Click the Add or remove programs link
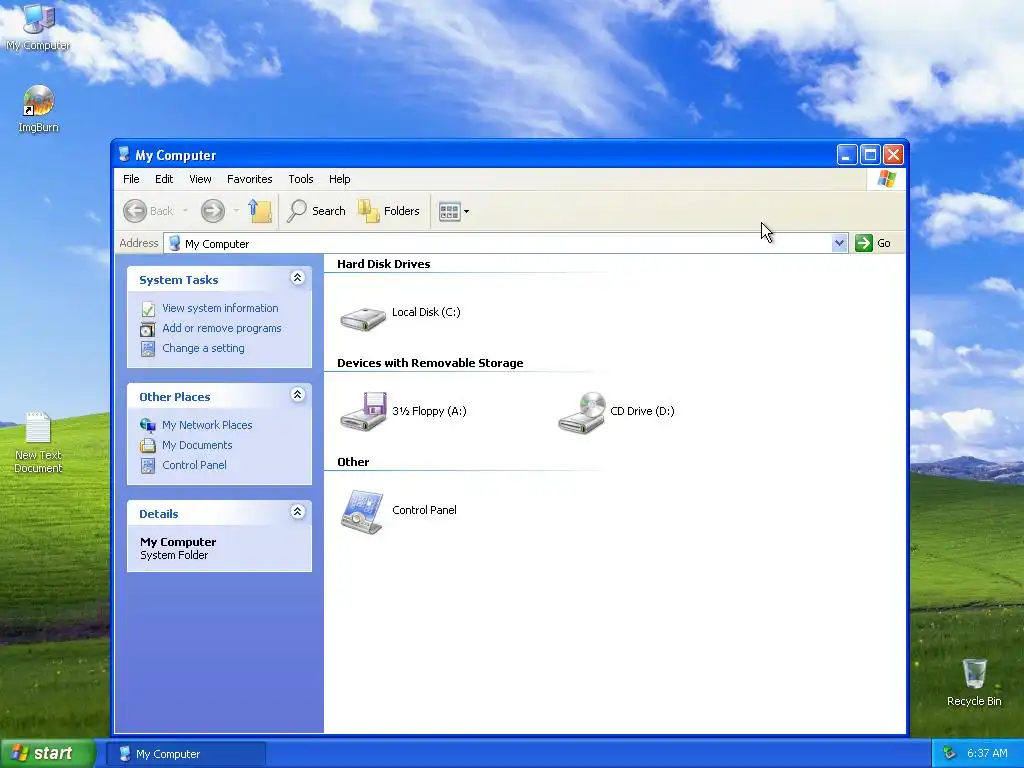The height and width of the screenshot is (768, 1024). pos(221,328)
